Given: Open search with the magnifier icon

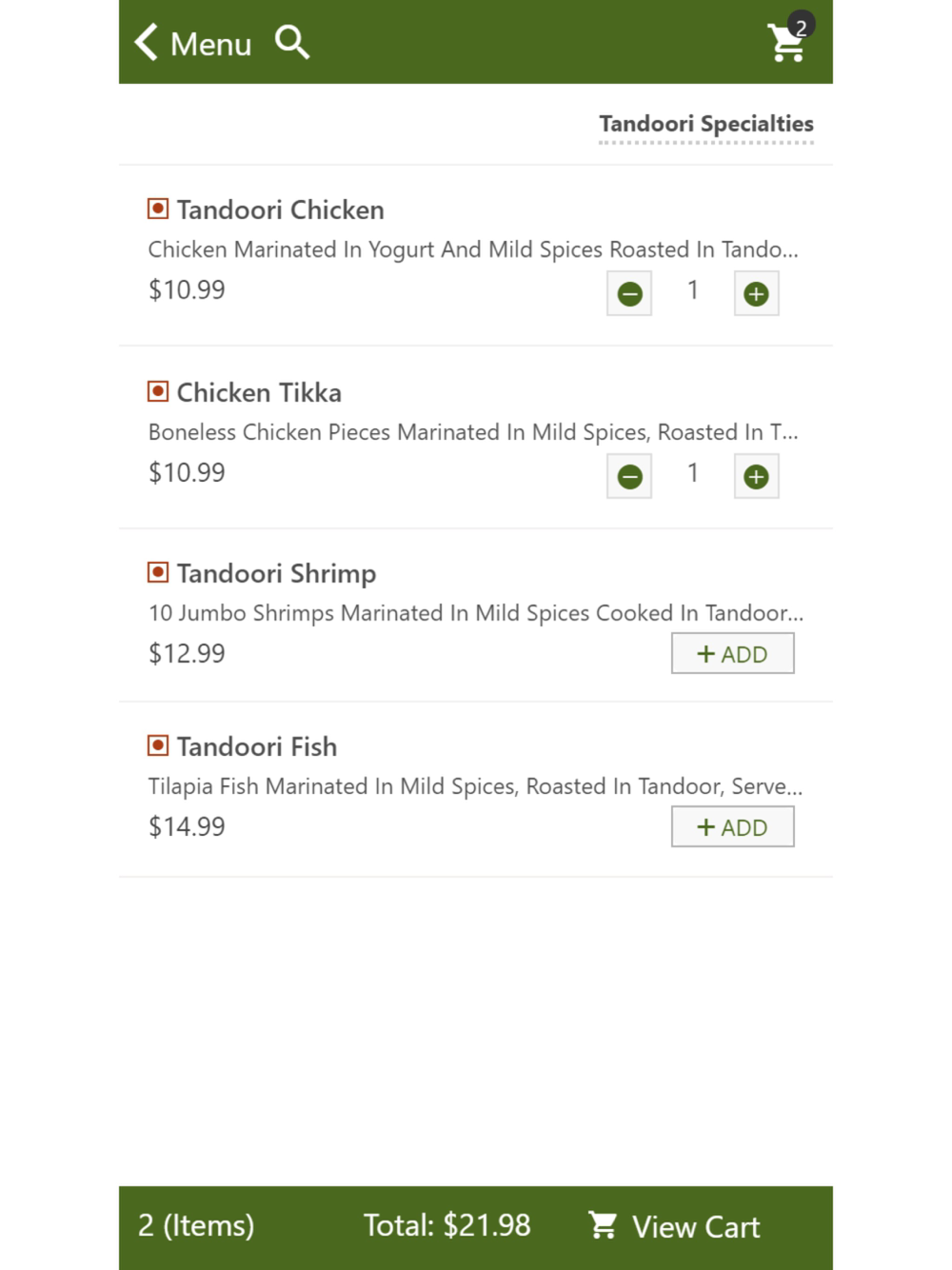Looking at the screenshot, I should (292, 42).
